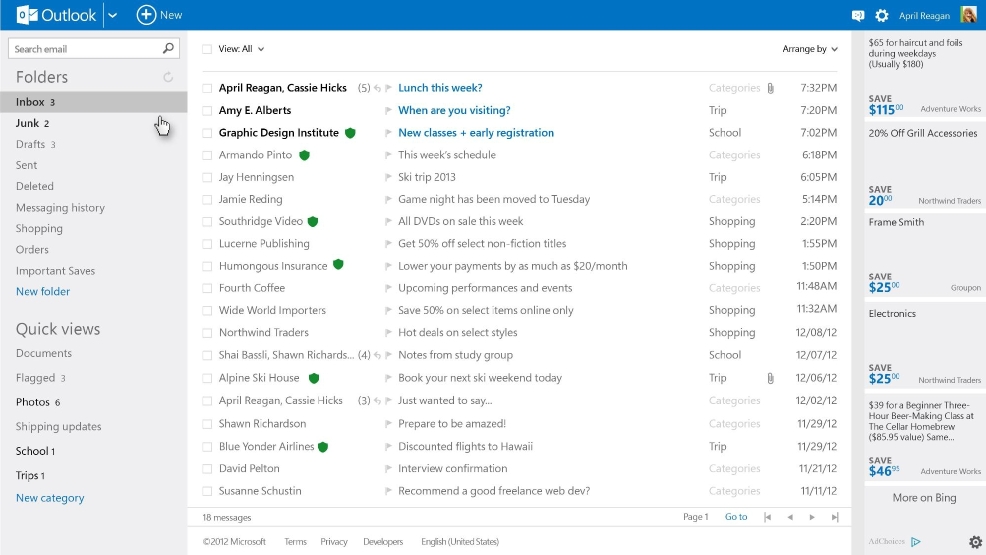
Task: Check the Amy E. Alberts message checkbox
Action: tap(207, 111)
